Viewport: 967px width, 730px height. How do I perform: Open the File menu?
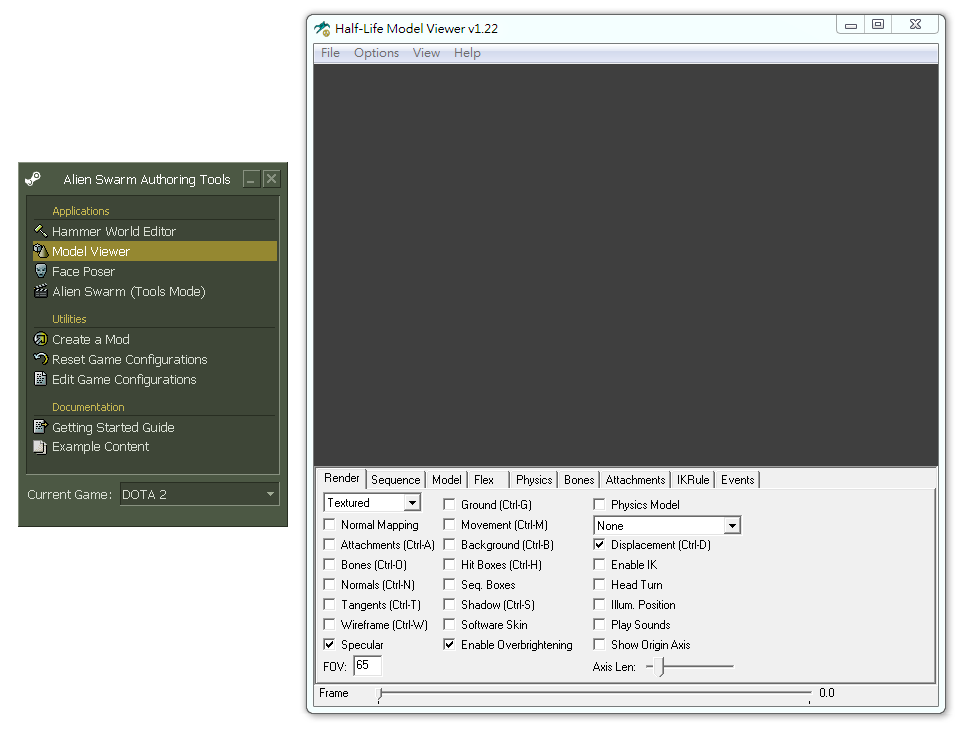tap(330, 53)
